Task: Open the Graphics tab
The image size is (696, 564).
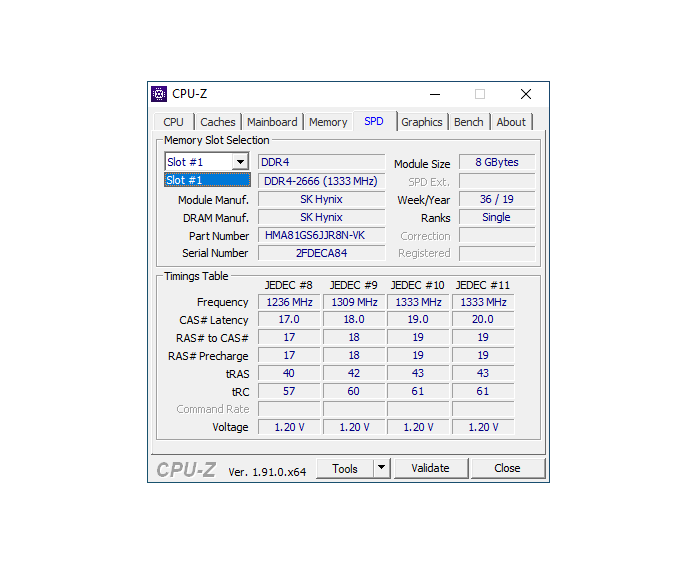Action: 422,122
